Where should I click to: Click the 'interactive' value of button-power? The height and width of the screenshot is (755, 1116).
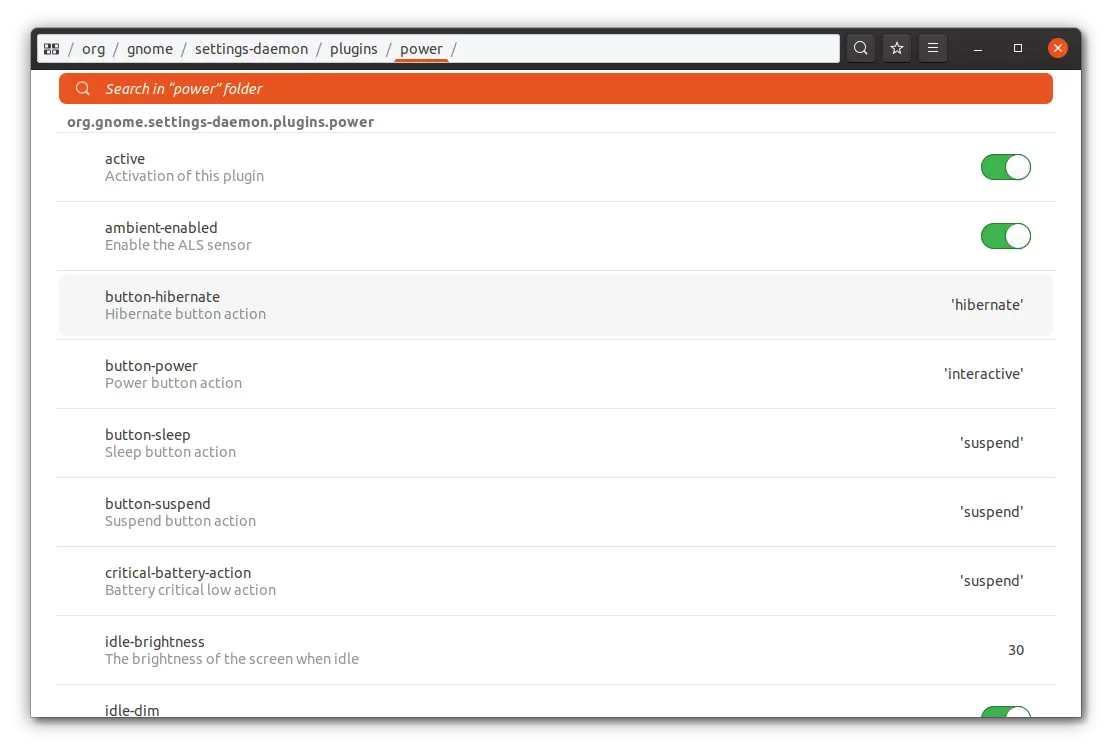click(984, 374)
